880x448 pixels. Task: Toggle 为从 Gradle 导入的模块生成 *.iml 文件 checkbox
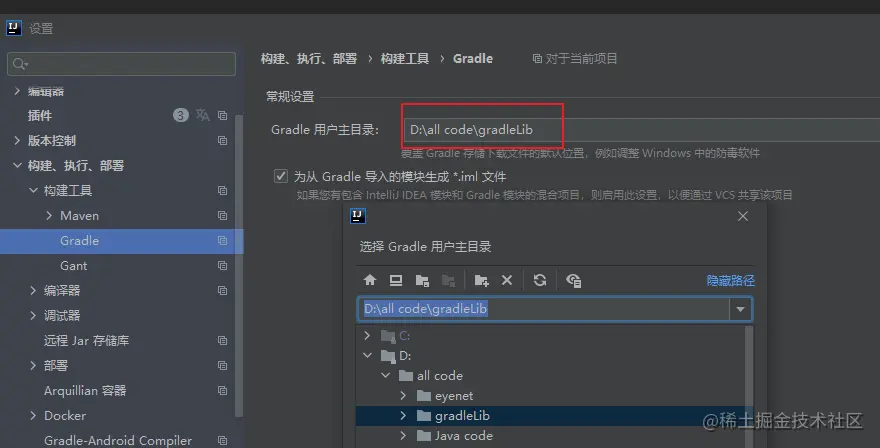click(x=281, y=176)
